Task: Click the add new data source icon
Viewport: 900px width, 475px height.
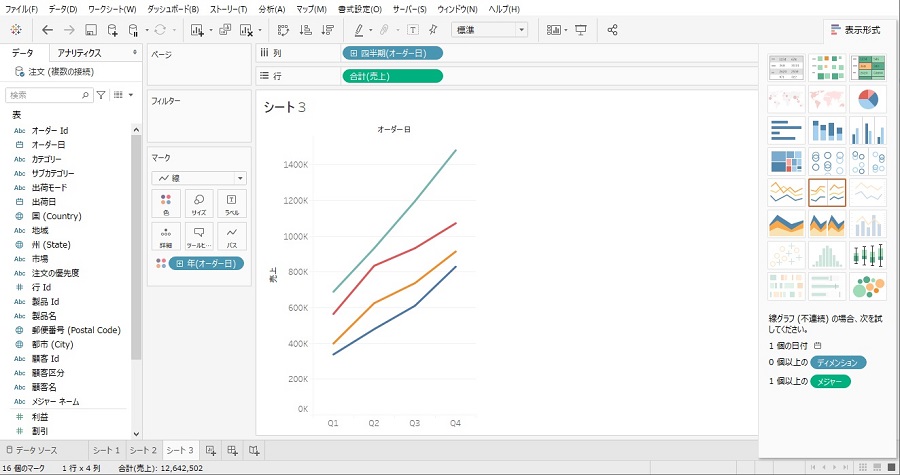Action: pyautogui.click(x=113, y=30)
